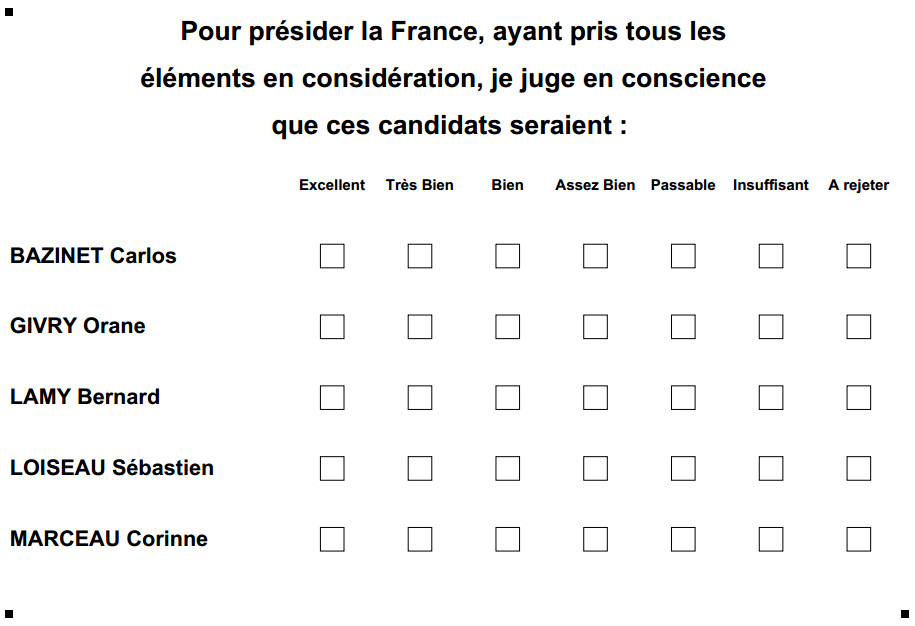The image size is (915, 626).
Task: Mark GIVRY Orane as Insuffisant
Action: [771, 327]
